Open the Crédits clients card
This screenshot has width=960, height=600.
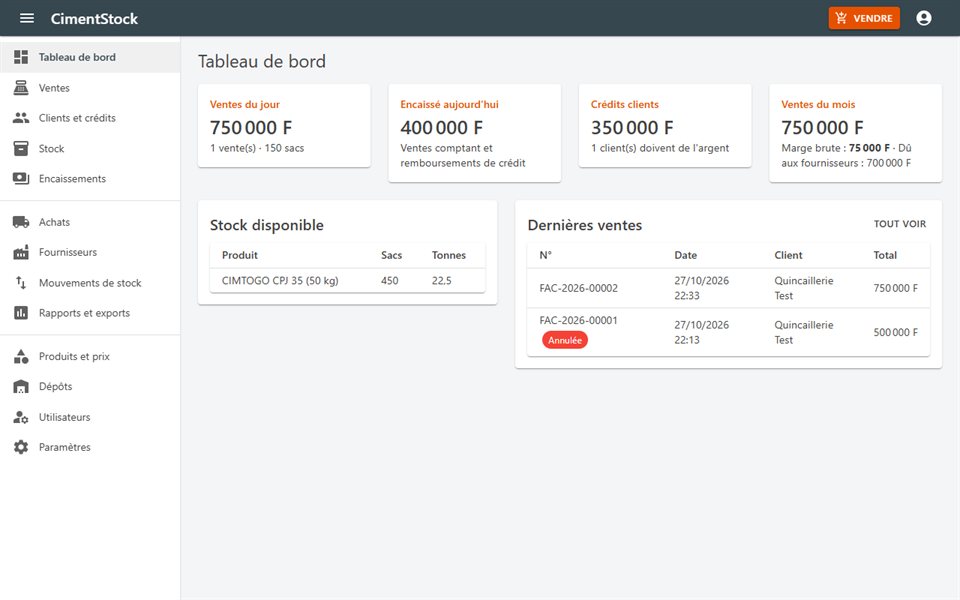coord(665,126)
